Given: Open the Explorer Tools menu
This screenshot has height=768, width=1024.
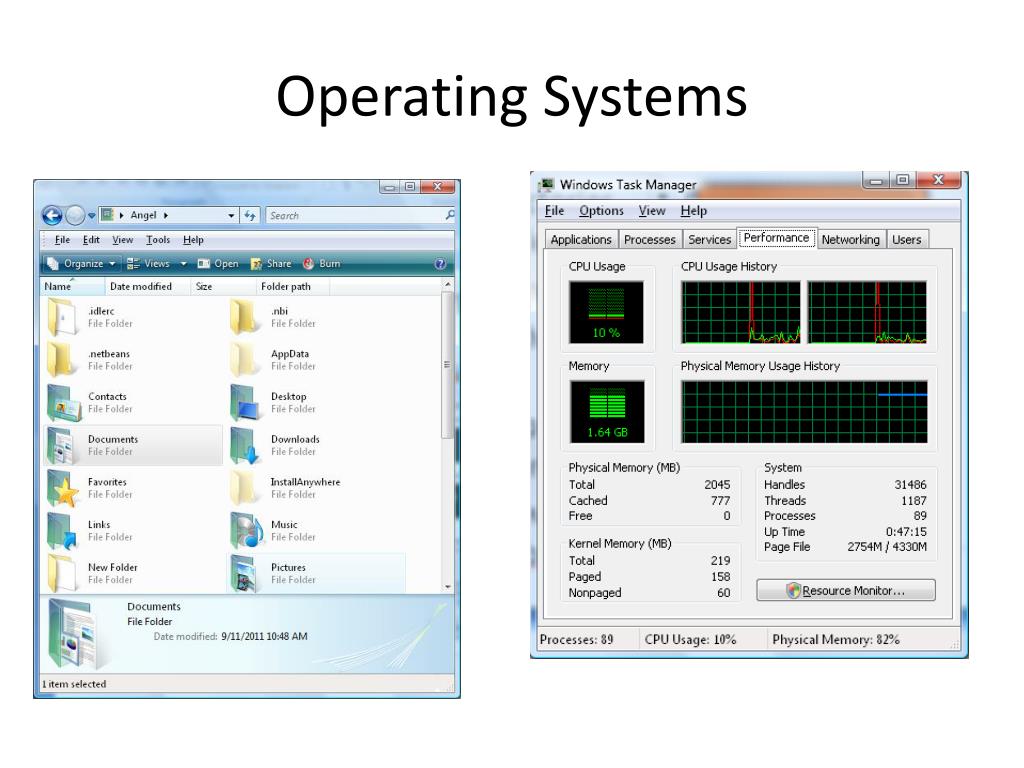Looking at the screenshot, I should pyautogui.click(x=157, y=240).
